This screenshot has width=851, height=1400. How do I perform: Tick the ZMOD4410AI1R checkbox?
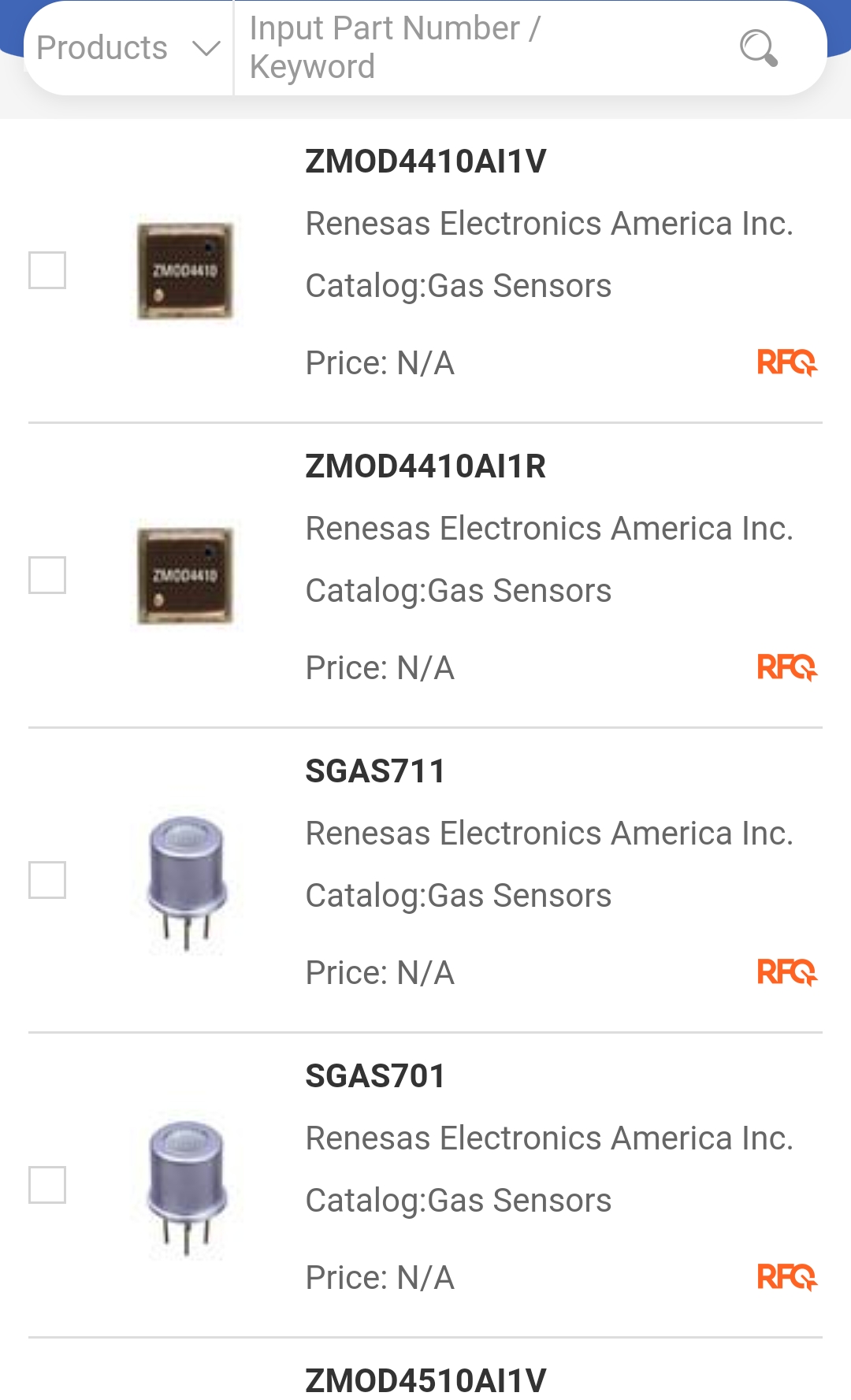coord(47,575)
